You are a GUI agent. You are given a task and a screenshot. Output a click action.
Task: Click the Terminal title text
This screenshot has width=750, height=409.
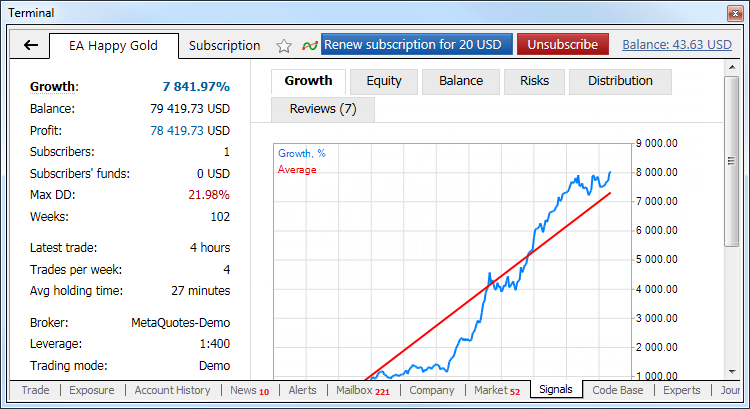click(x=31, y=13)
